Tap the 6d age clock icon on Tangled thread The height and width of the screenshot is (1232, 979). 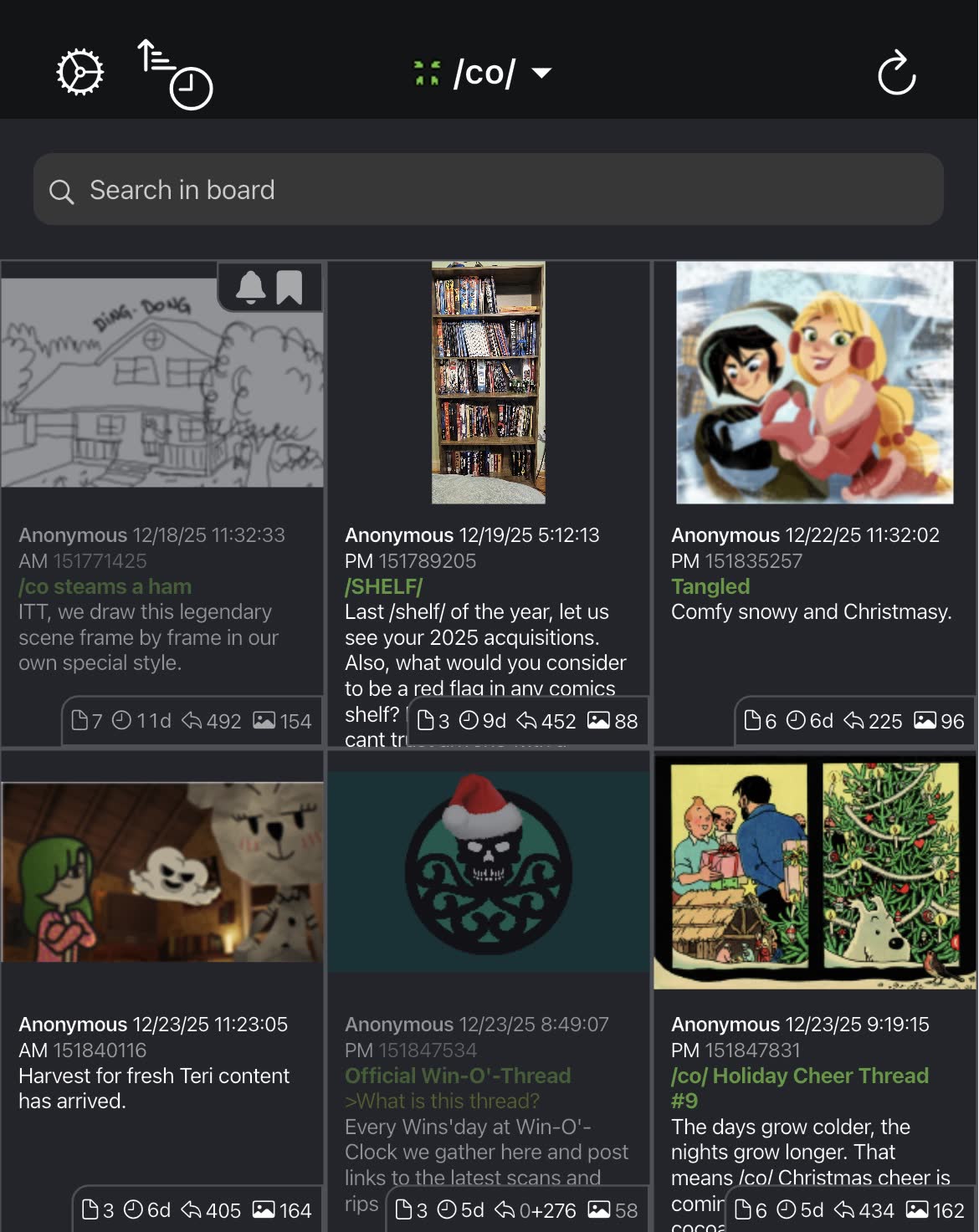(x=796, y=720)
